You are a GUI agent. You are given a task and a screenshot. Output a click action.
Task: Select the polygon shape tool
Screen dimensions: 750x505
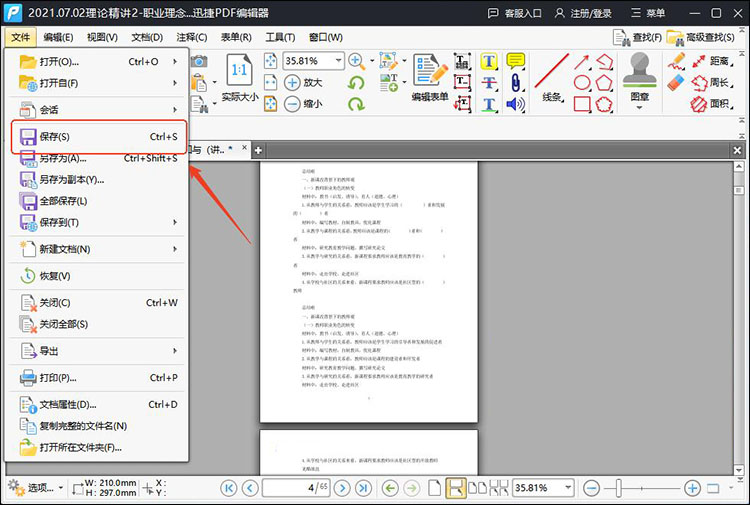tap(604, 82)
